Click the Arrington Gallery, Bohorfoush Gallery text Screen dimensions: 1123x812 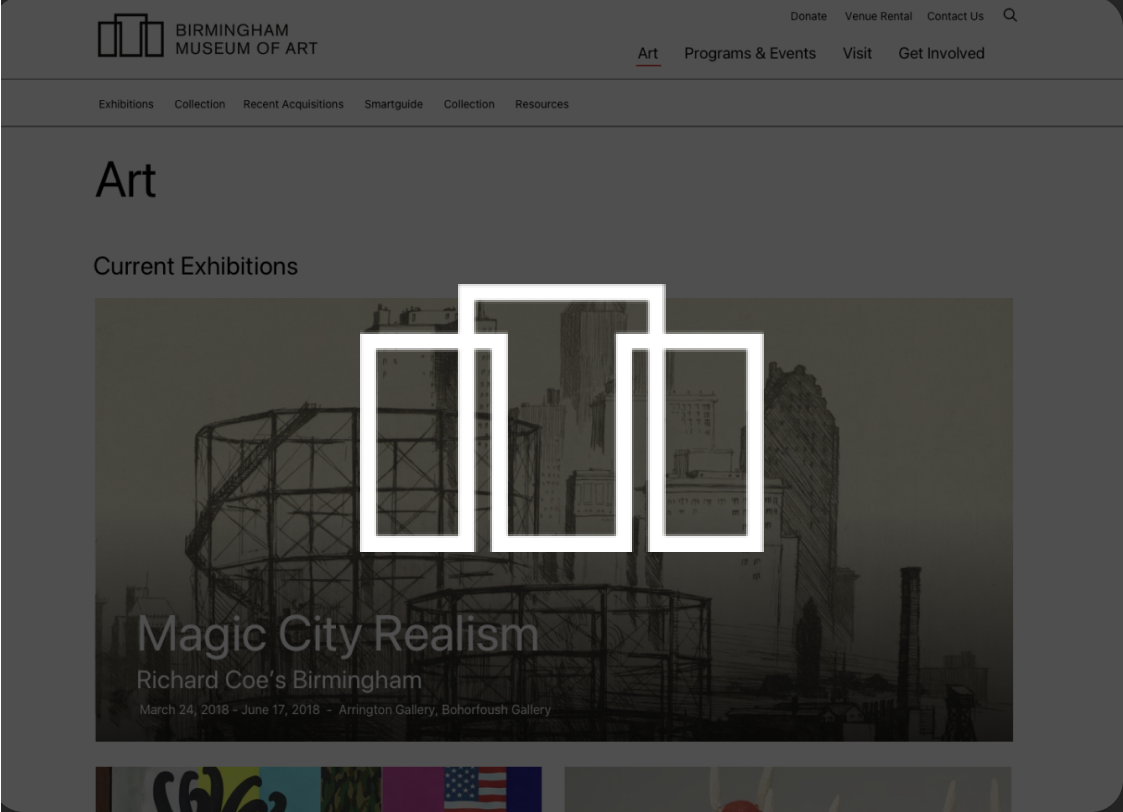click(x=444, y=710)
